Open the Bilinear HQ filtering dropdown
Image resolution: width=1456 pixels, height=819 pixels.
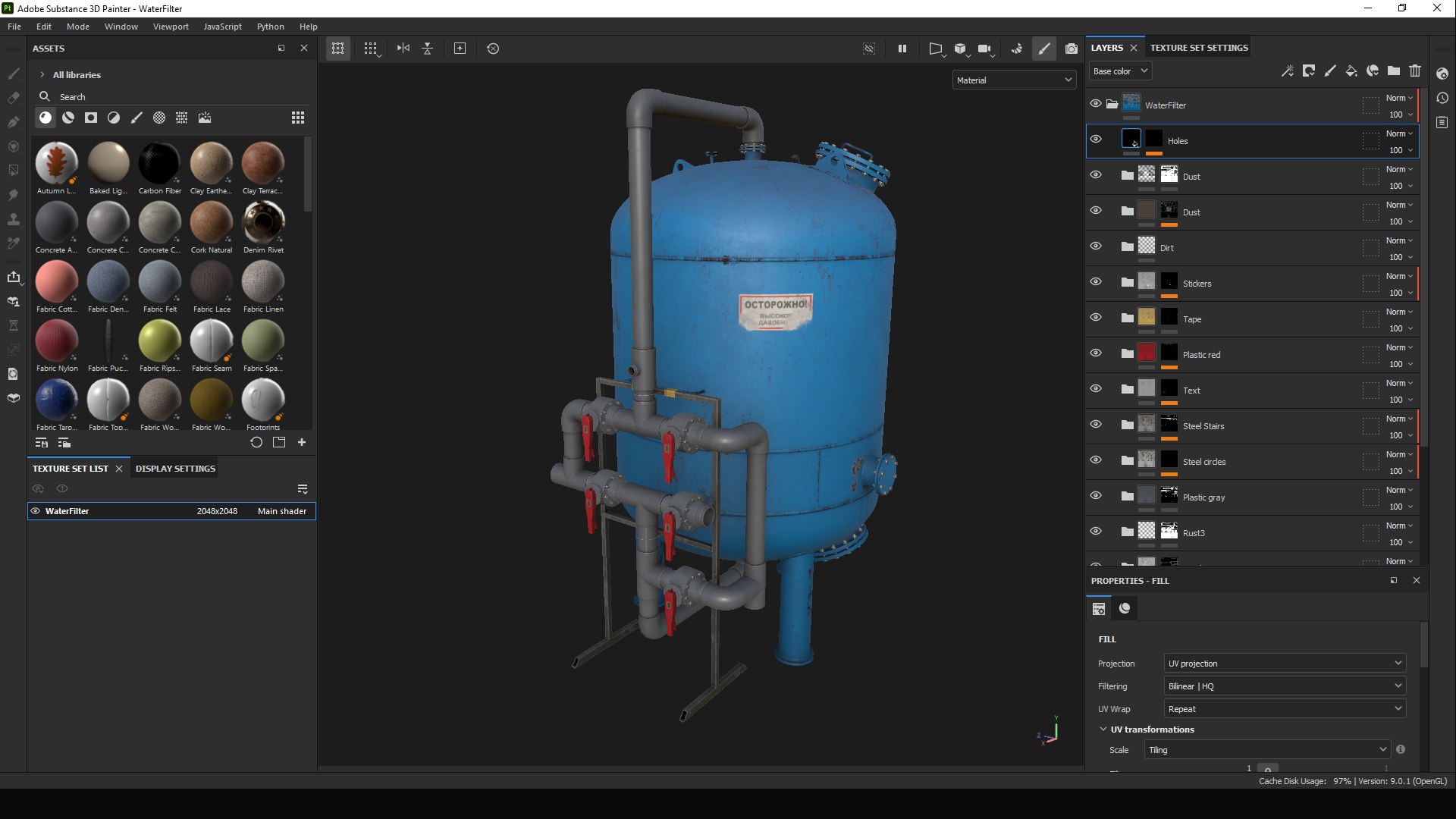tap(1285, 686)
